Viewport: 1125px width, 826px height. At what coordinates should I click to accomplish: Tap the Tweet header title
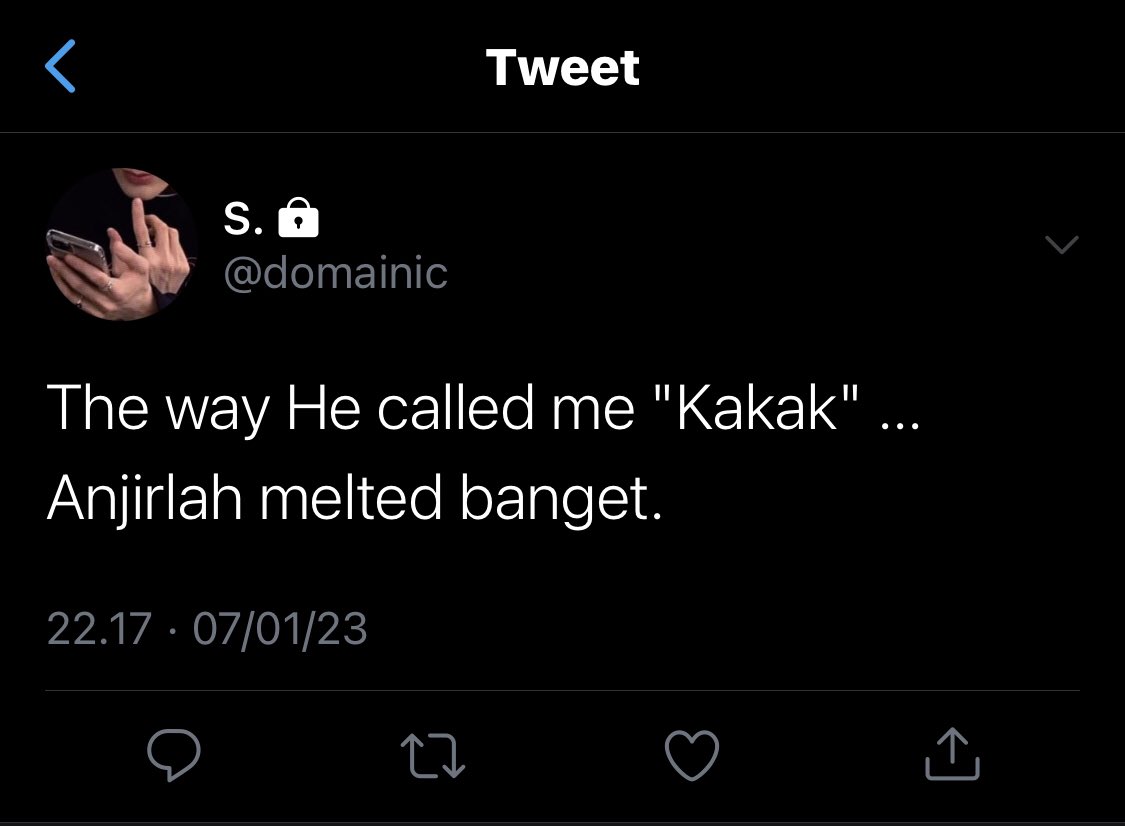click(x=562, y=67)
